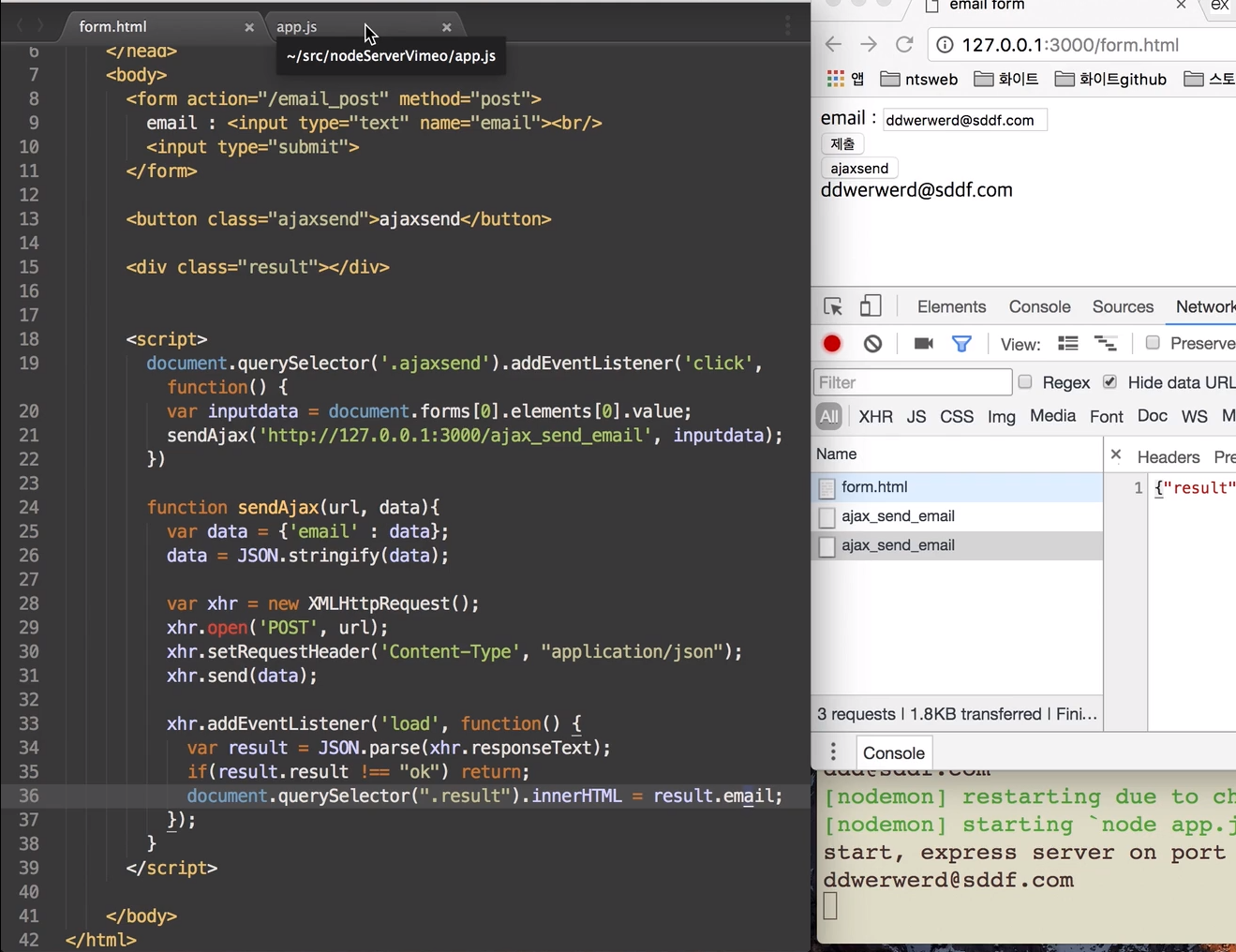Filter requests by Media

[x=1052, y=415]
